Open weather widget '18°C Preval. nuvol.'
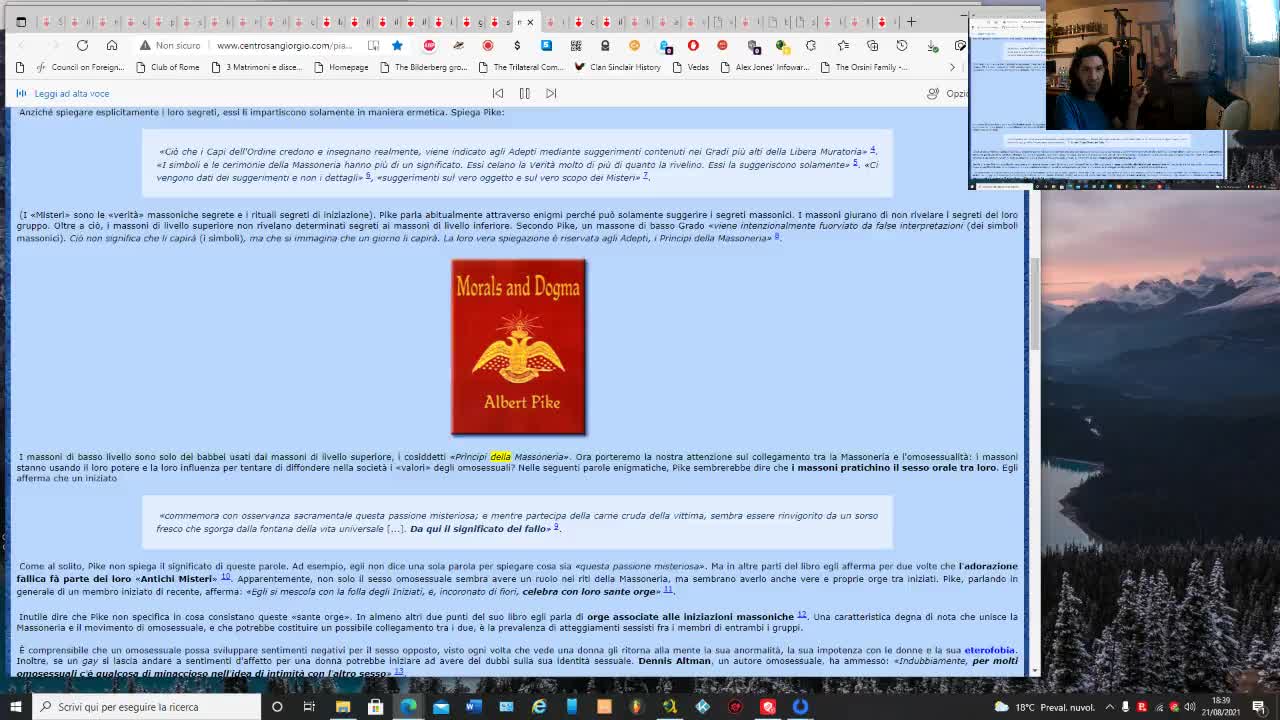This screenshot has width=1280, height=720. pos(1047,706)
